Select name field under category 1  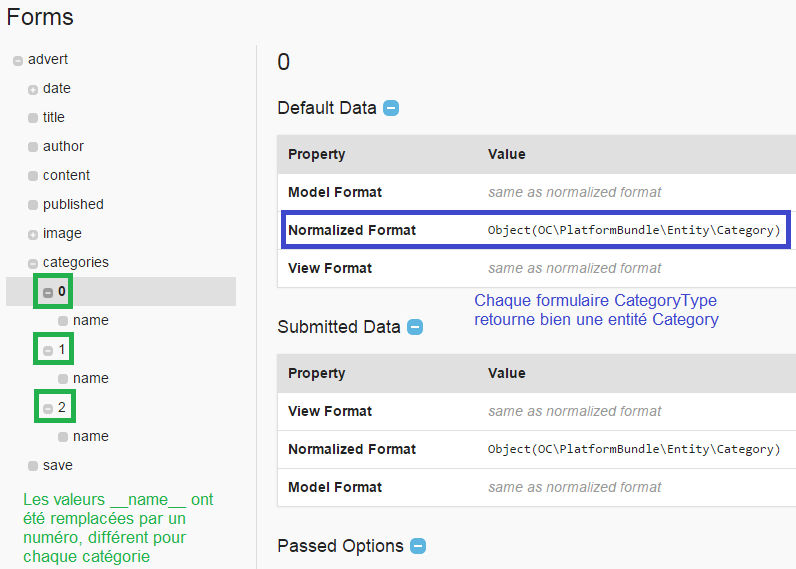pos(90,378)
